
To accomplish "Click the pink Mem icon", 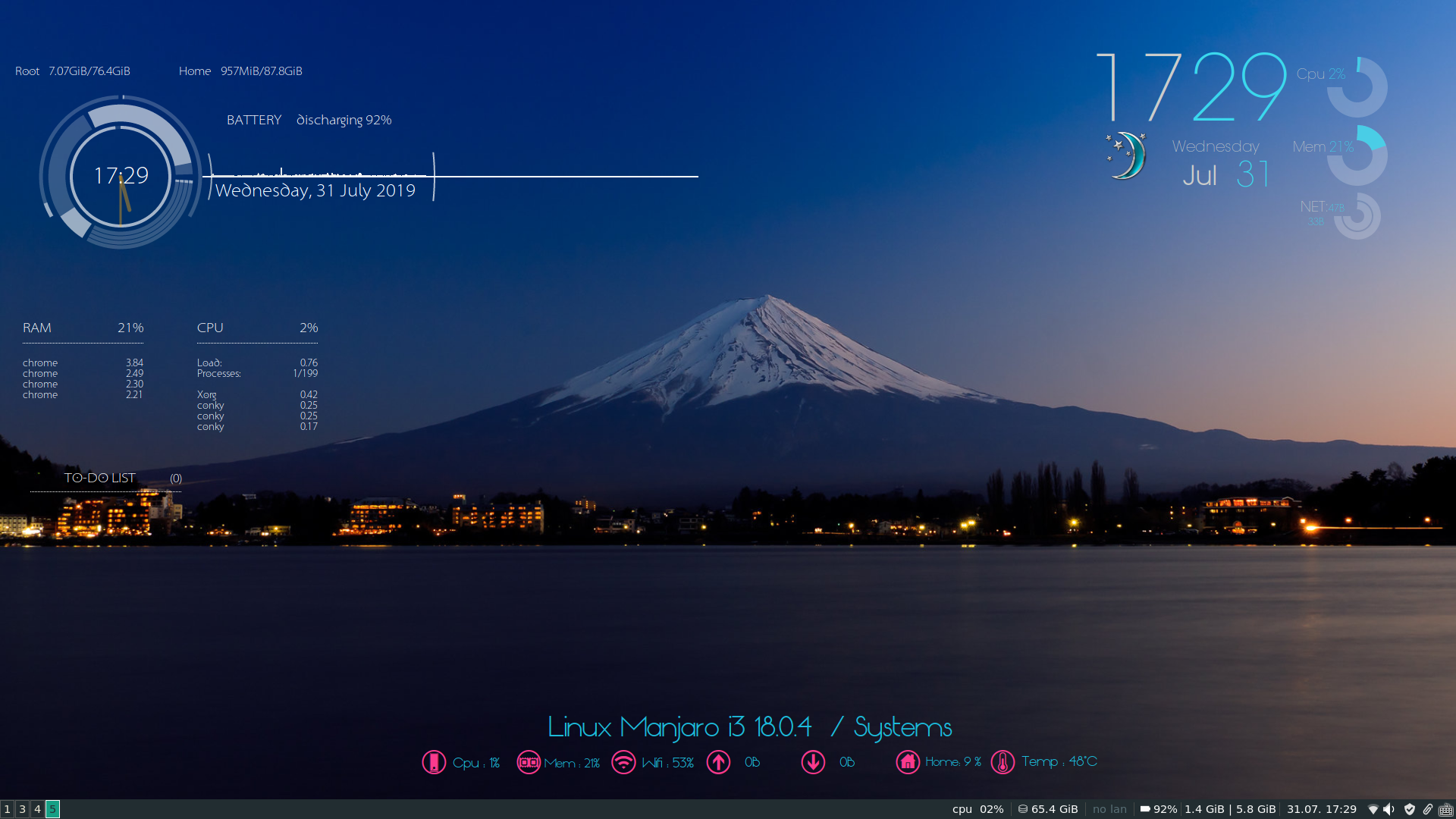I will pos(529,762).
